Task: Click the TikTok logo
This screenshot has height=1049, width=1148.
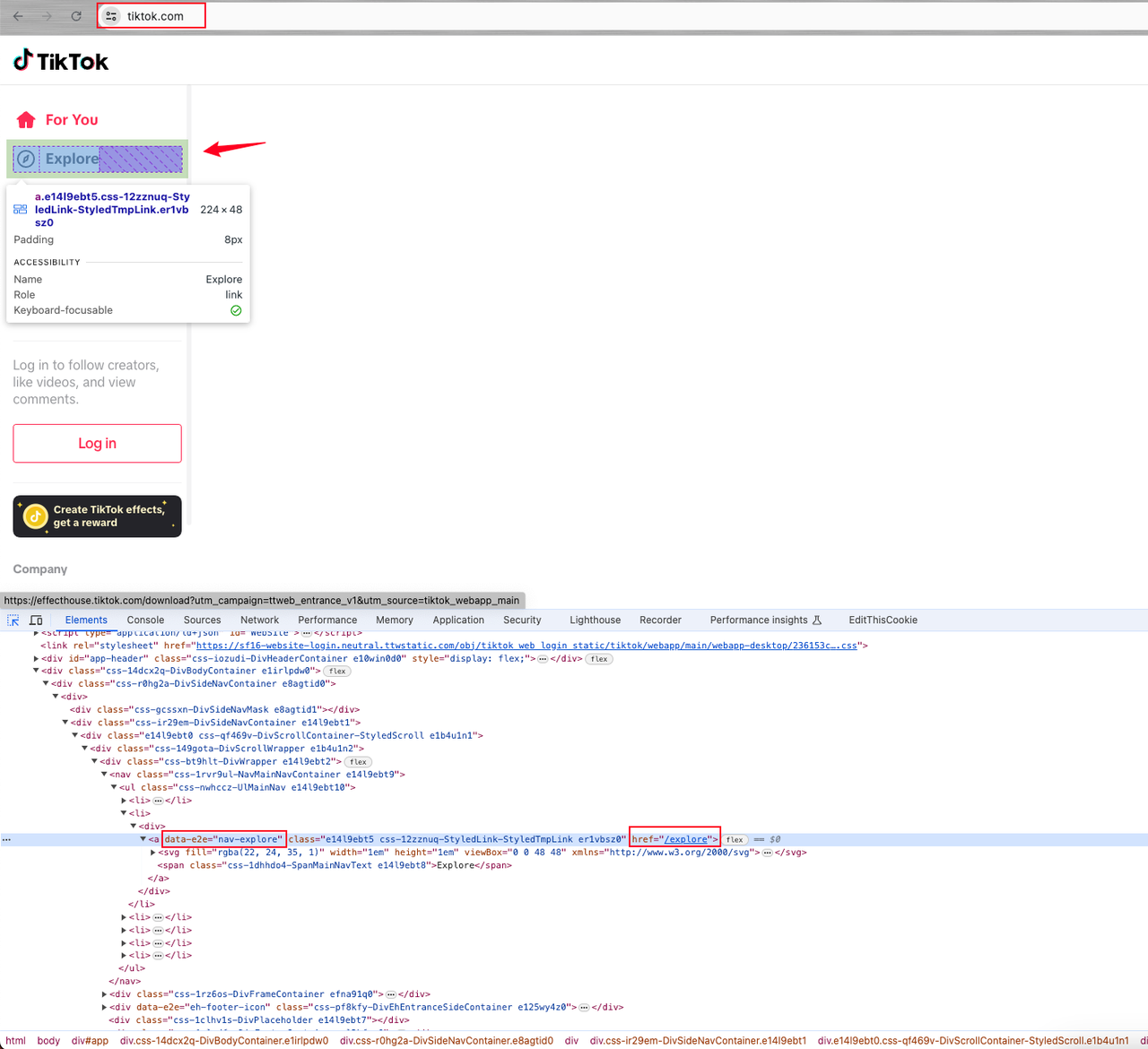Action: click(x=61, y=61)
